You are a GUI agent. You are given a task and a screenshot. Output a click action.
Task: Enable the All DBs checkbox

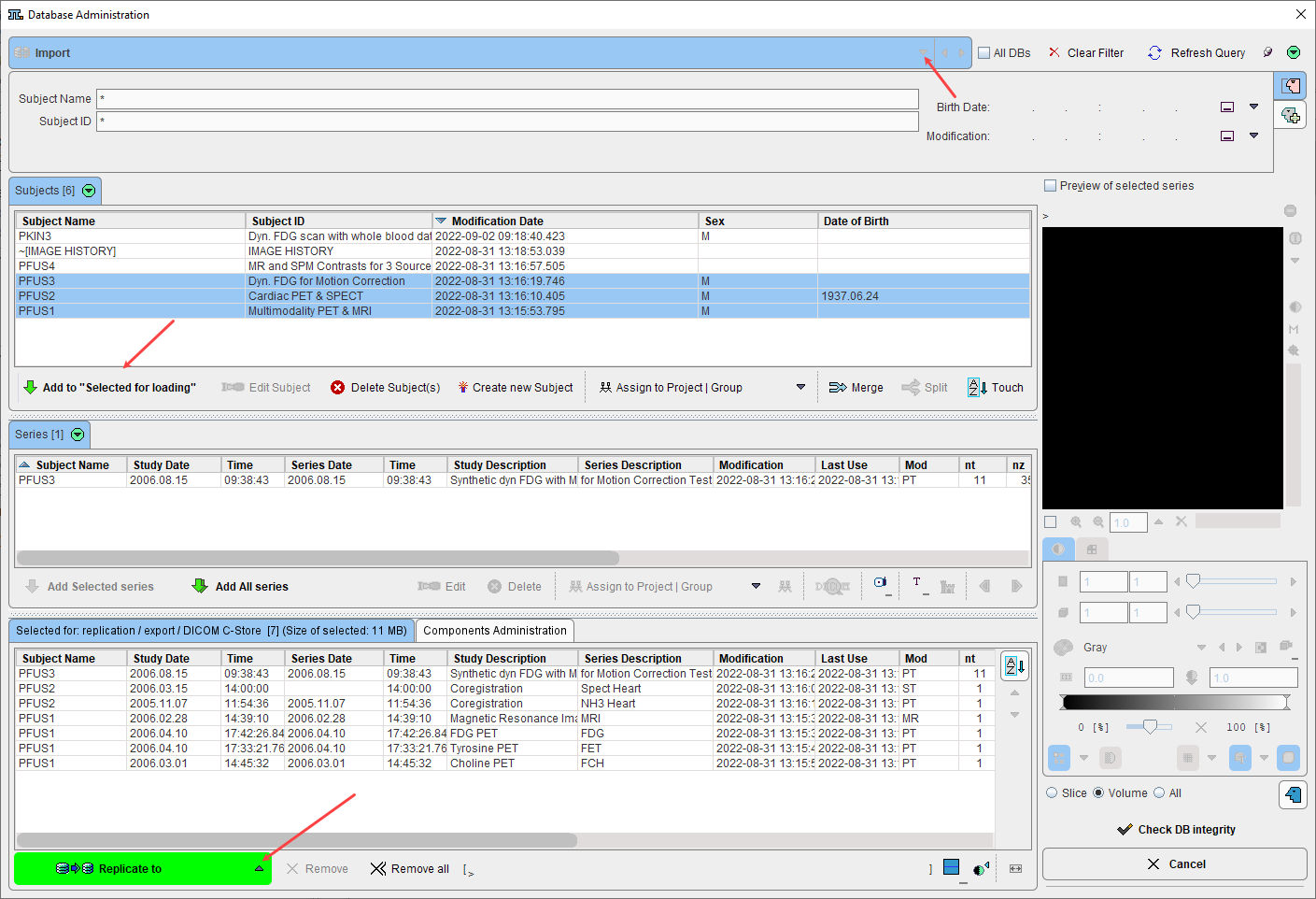(x=983, y=53)
